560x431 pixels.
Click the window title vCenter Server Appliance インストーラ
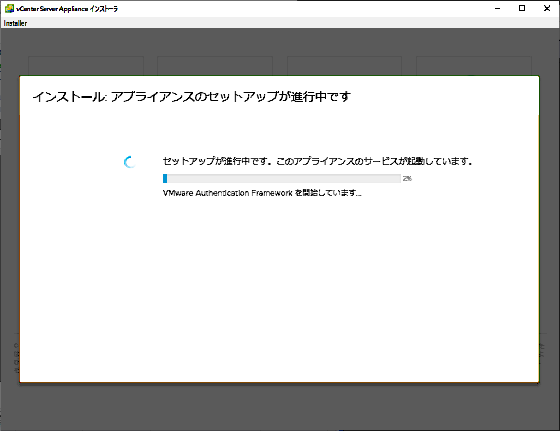pos(67,9)
